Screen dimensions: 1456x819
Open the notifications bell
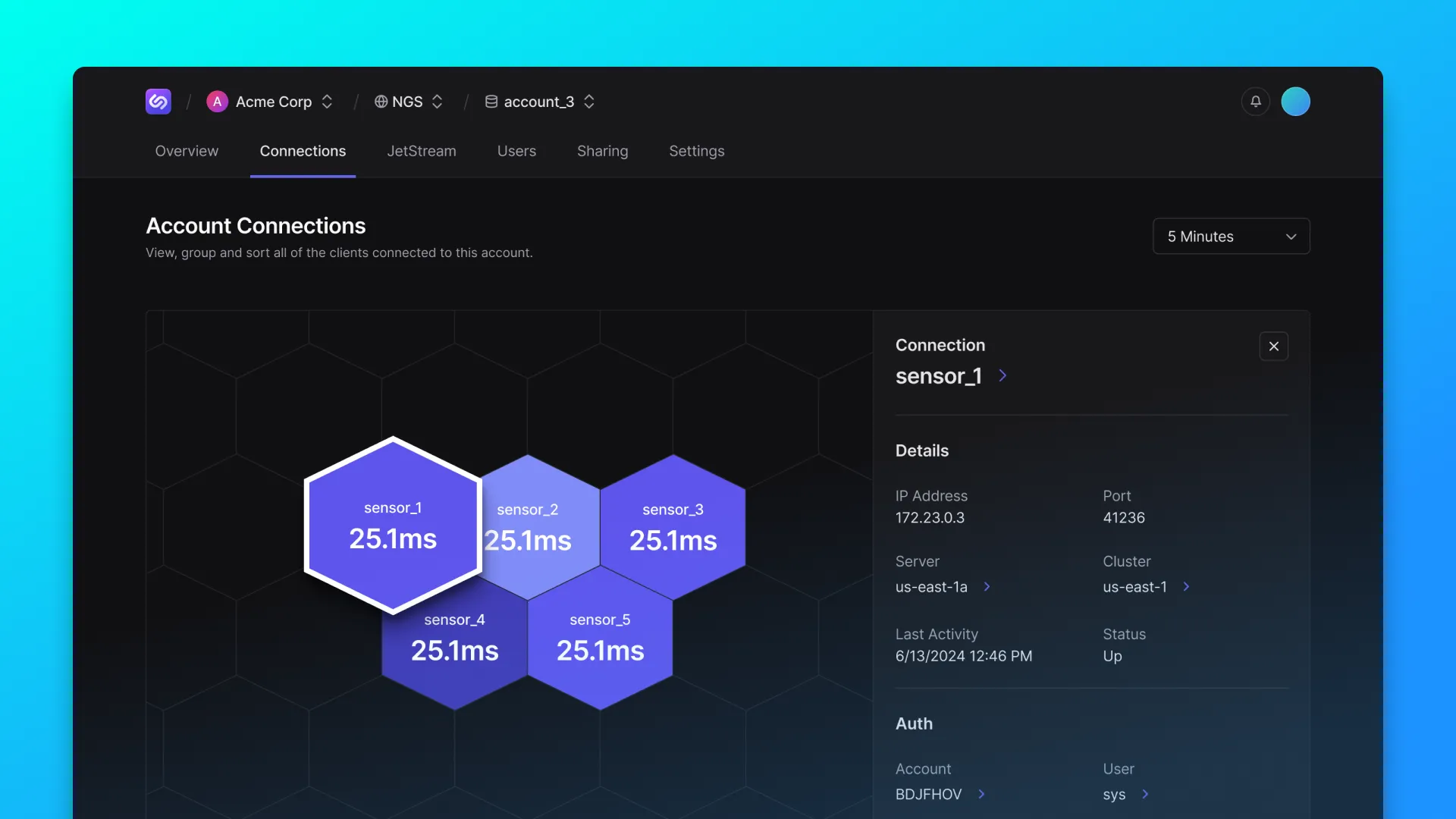(x=1256, y=102)
